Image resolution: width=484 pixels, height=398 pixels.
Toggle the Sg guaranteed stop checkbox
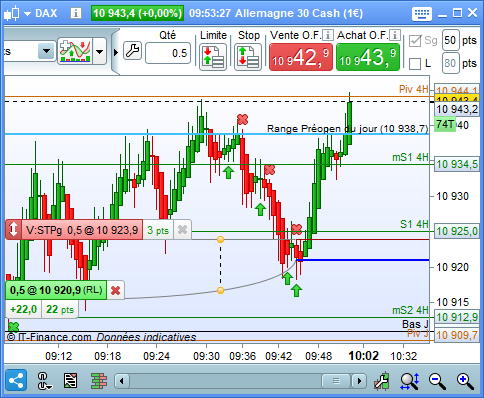[415, 41]
